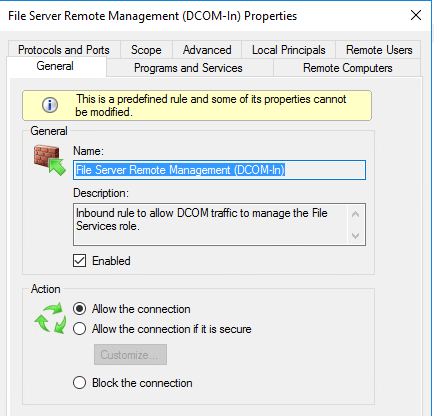Click the Customize... button
The height and width of the screenshot is (416, 434).
point(130,355)
